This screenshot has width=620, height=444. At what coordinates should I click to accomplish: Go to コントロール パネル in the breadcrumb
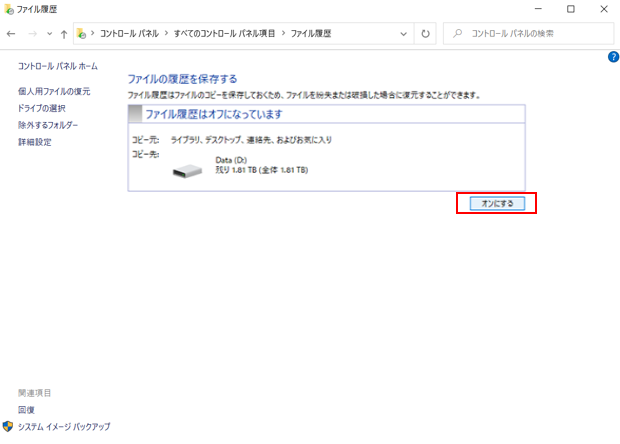[134, 33]
